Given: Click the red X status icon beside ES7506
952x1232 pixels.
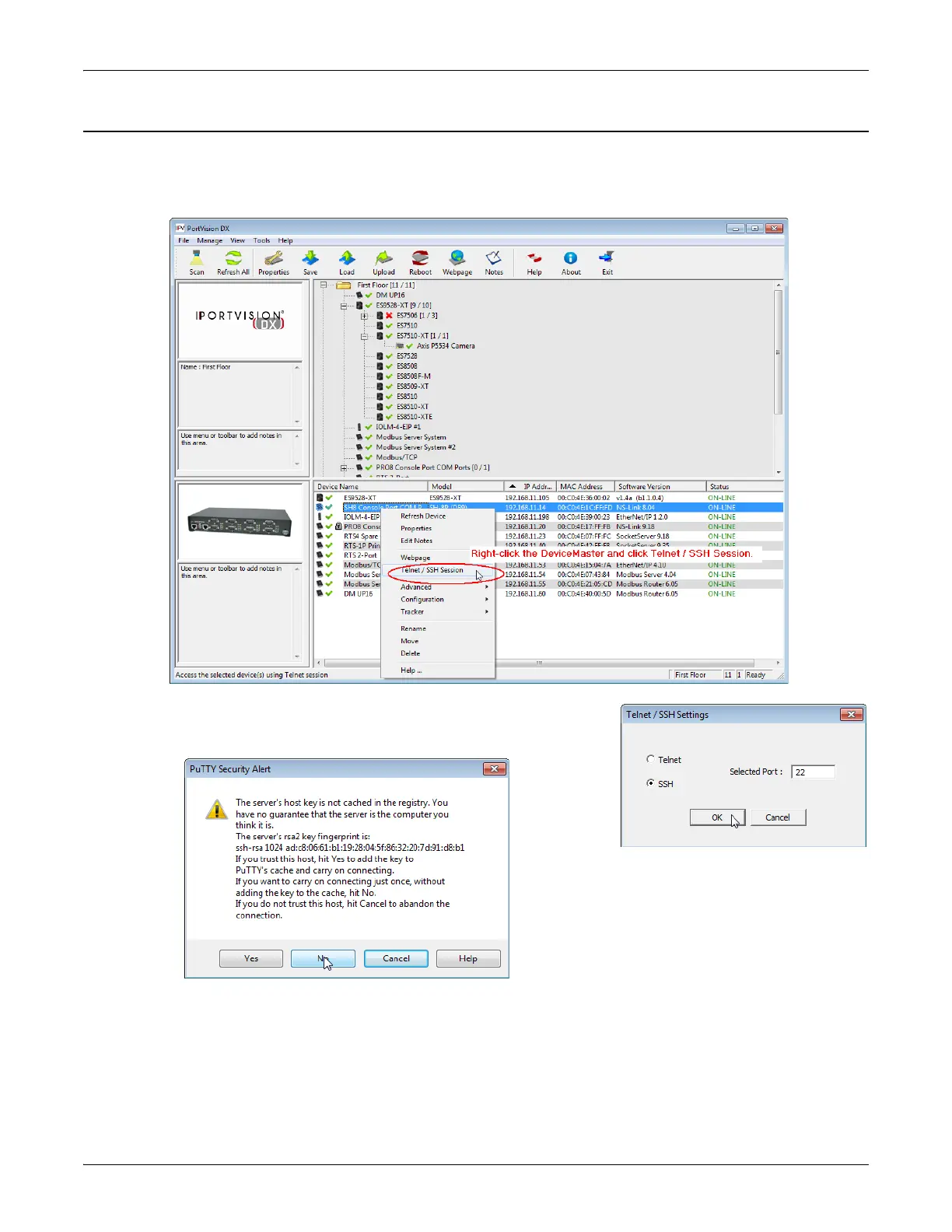Looking at the screenshot, I should click(390, 316).
